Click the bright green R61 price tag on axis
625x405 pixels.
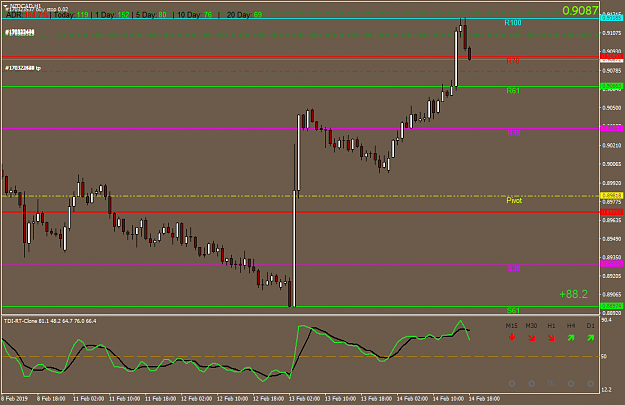(611, 86)
